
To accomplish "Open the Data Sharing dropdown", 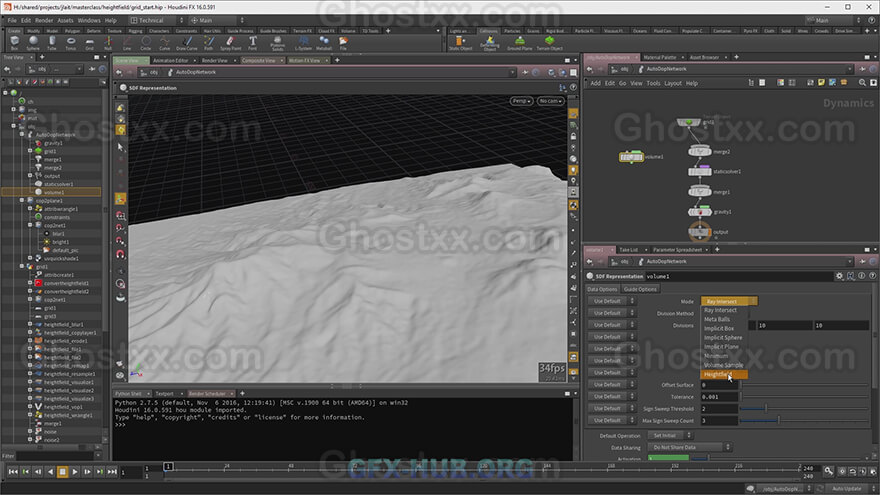I will pos(690,447).
